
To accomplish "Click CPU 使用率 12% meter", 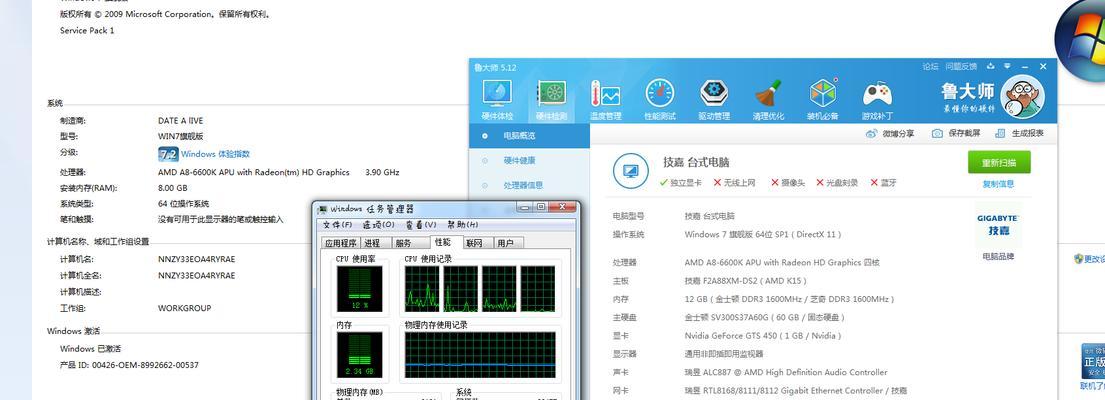I will click(x=359, y=289).
